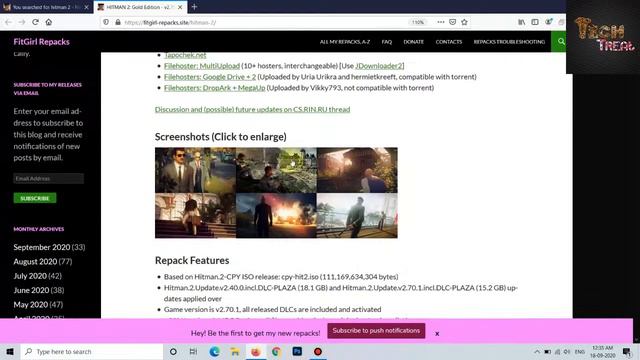640x360 pixels.
Task: Show hidden system tray icons
Action: (537, 351)
